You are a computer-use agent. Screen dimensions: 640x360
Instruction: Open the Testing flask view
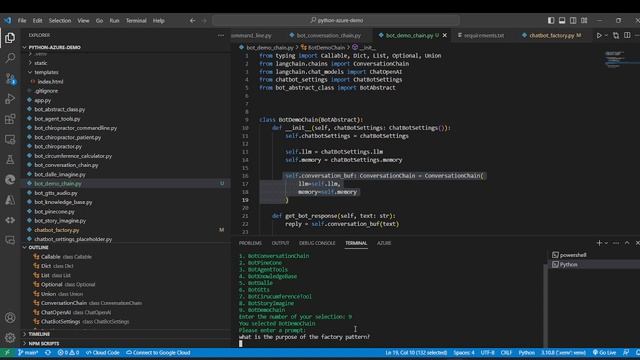pos(10,159)
